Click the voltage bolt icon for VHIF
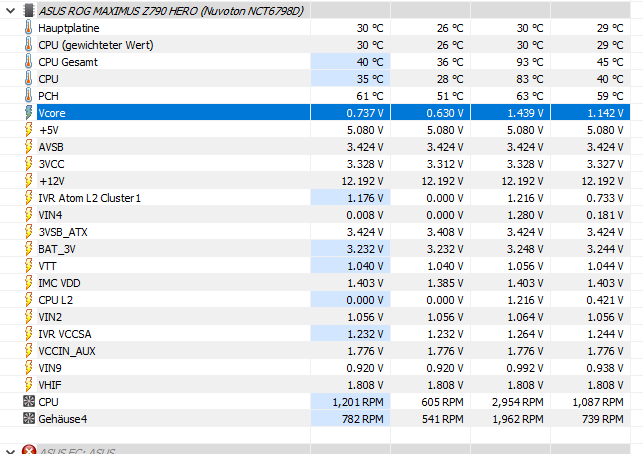 tap(29, 385)
